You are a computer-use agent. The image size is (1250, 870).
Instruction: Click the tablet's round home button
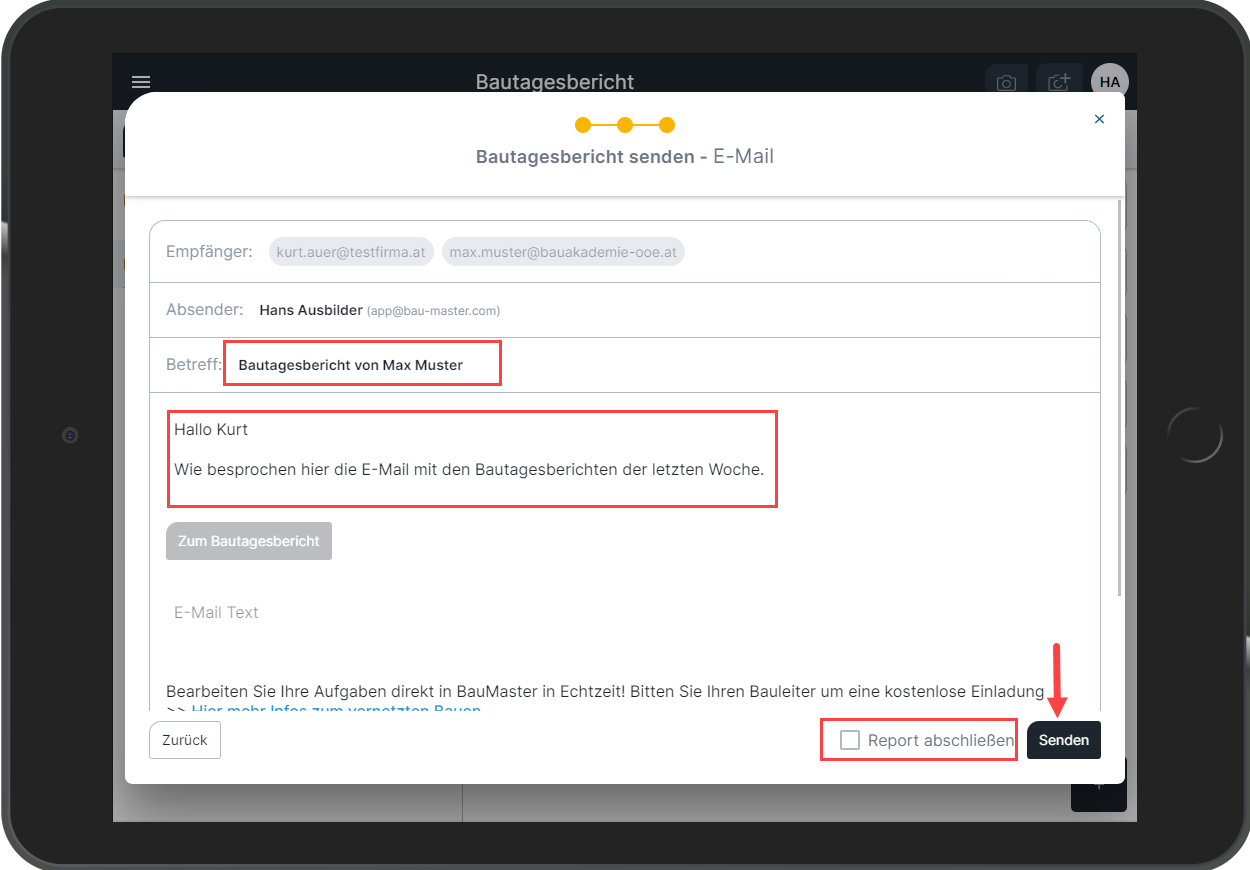(x=1195, y=435)
